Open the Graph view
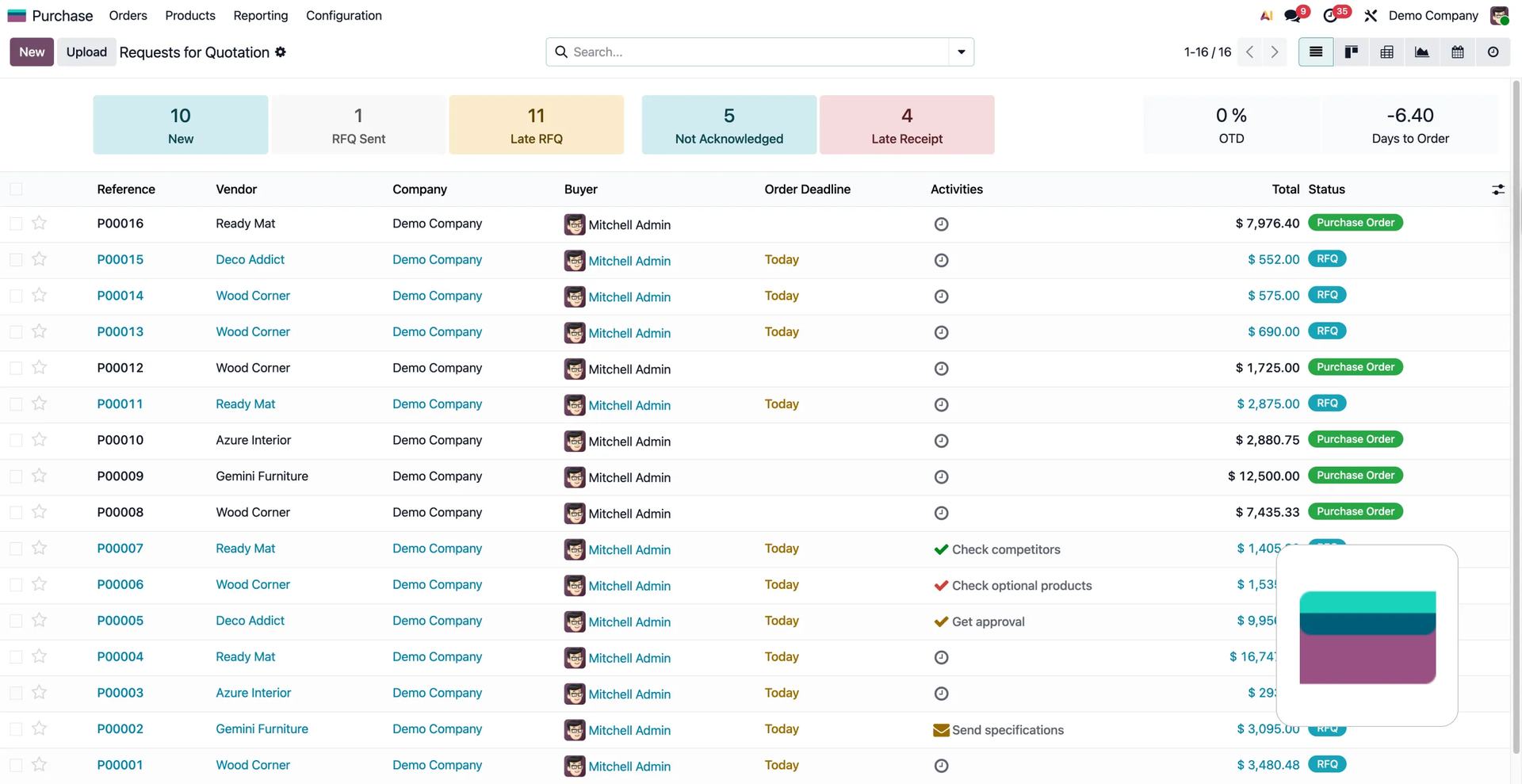Image resolution: width=1522 pixels, height=784 pixels. click(1422, 52)
